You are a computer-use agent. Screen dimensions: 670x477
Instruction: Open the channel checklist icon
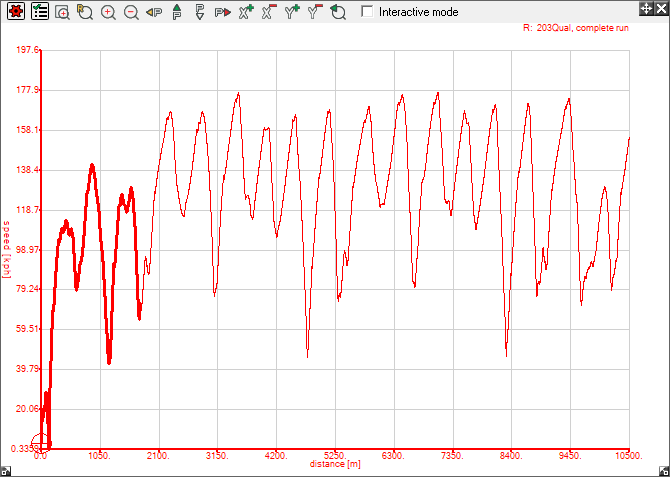[39, 12]
